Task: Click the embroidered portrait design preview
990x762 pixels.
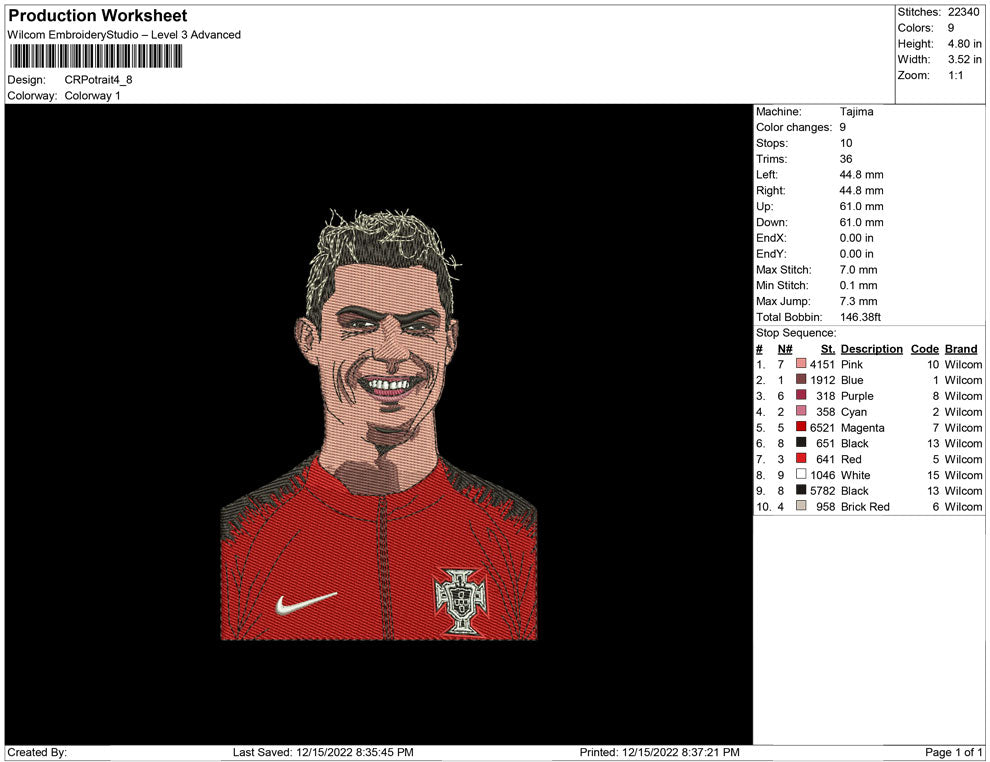Action: [379, 424]
